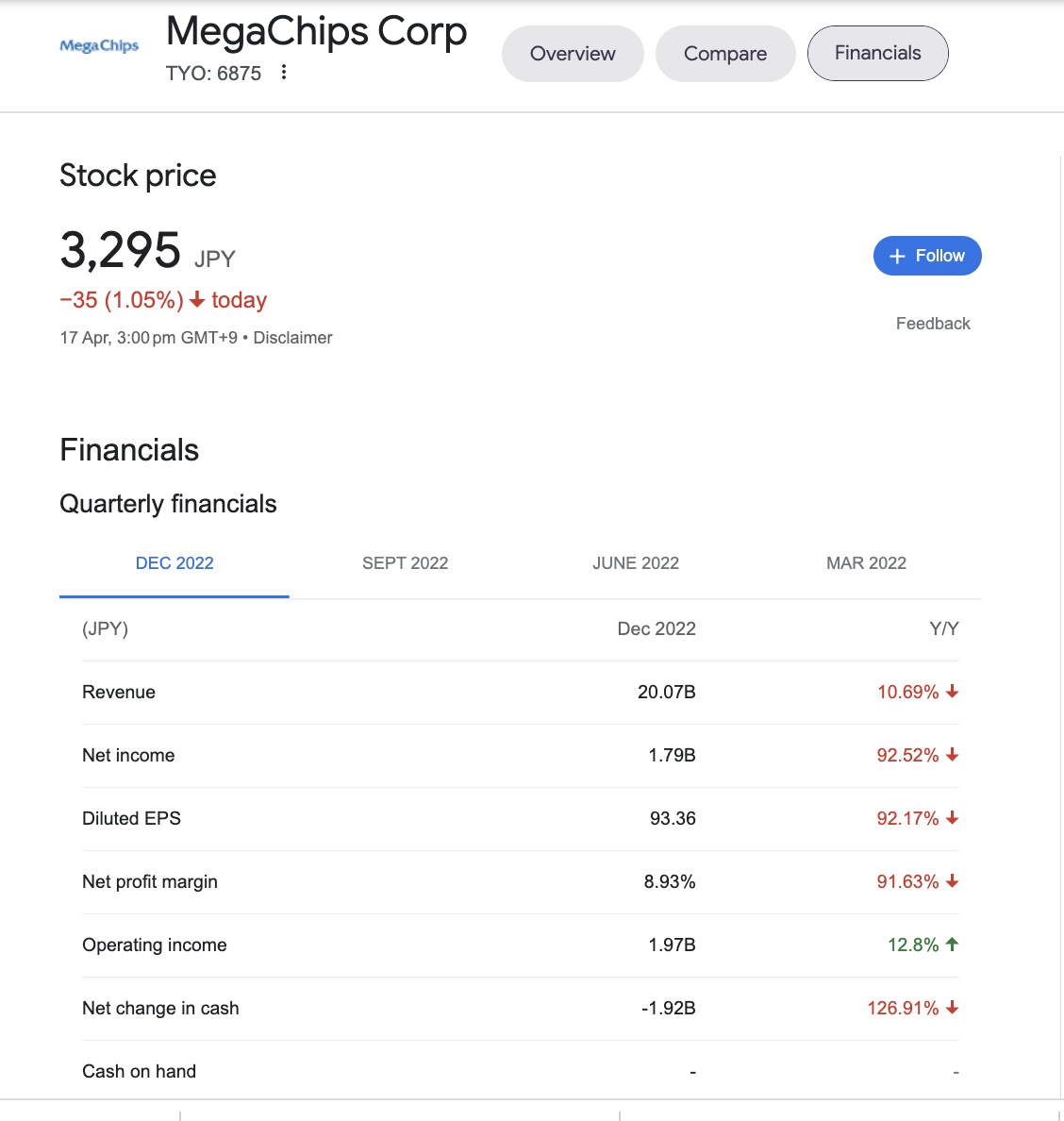The width and height of the screenshot is (1064, 1121).
Task: Open the Feedback link
Action: (932, 324)
